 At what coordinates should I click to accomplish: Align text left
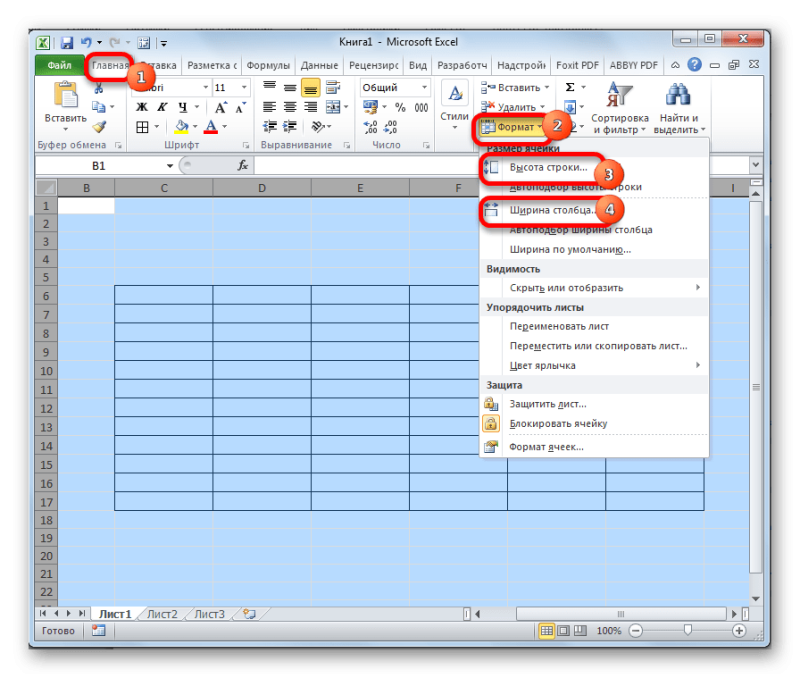pyautogui.click(x=269, y=107)
